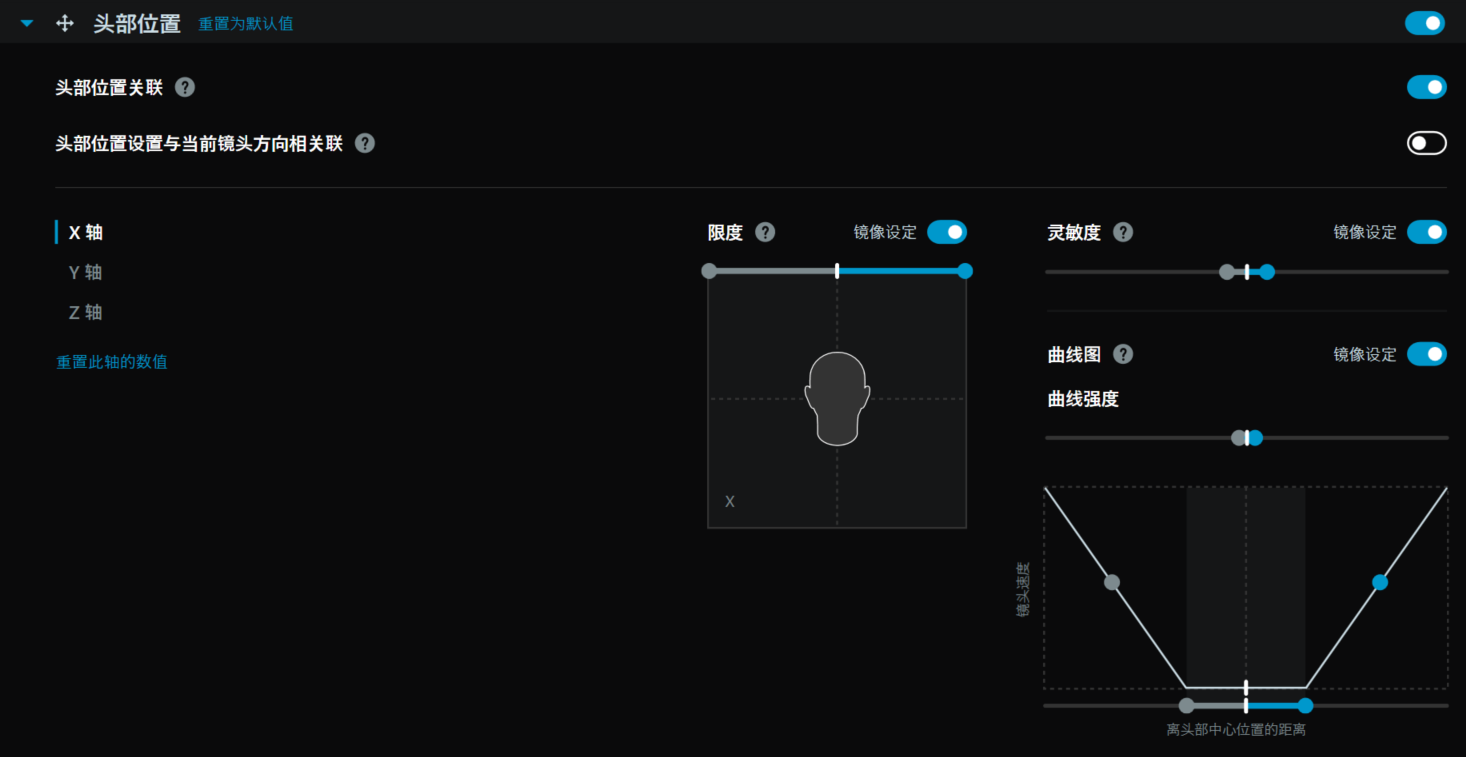Click 重置为默认值 link
1466x757 pixels.
(245, 24)
